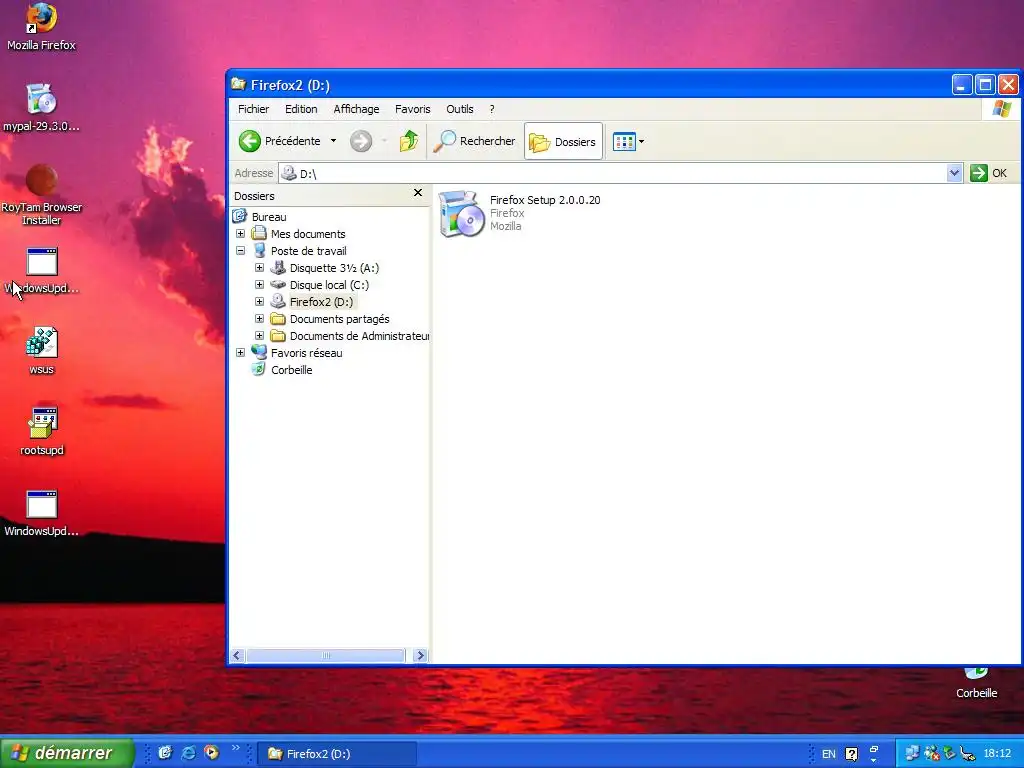Screen dimensions: 1024x768
Task: Click Firefox2 (D:) taskbar button
Action: click(x=337, y=754)
